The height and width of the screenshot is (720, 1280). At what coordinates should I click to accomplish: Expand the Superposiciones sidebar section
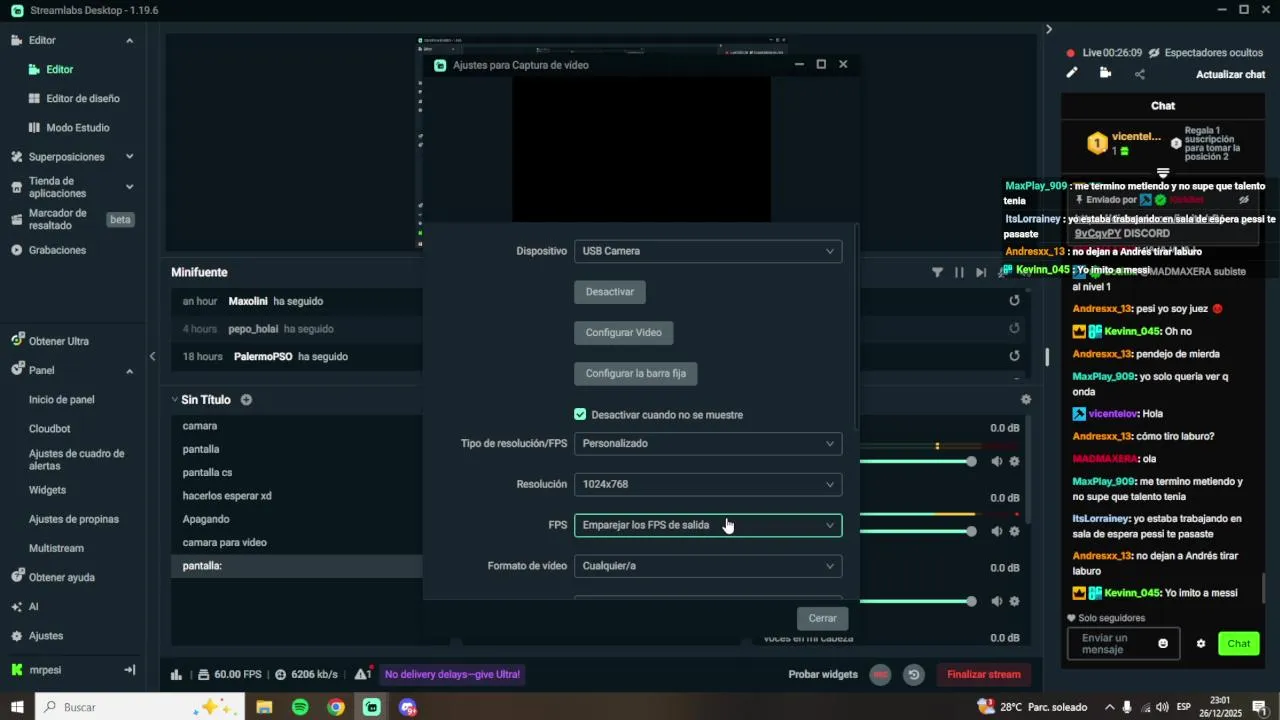pyautogui.click(x=130, y=157)
